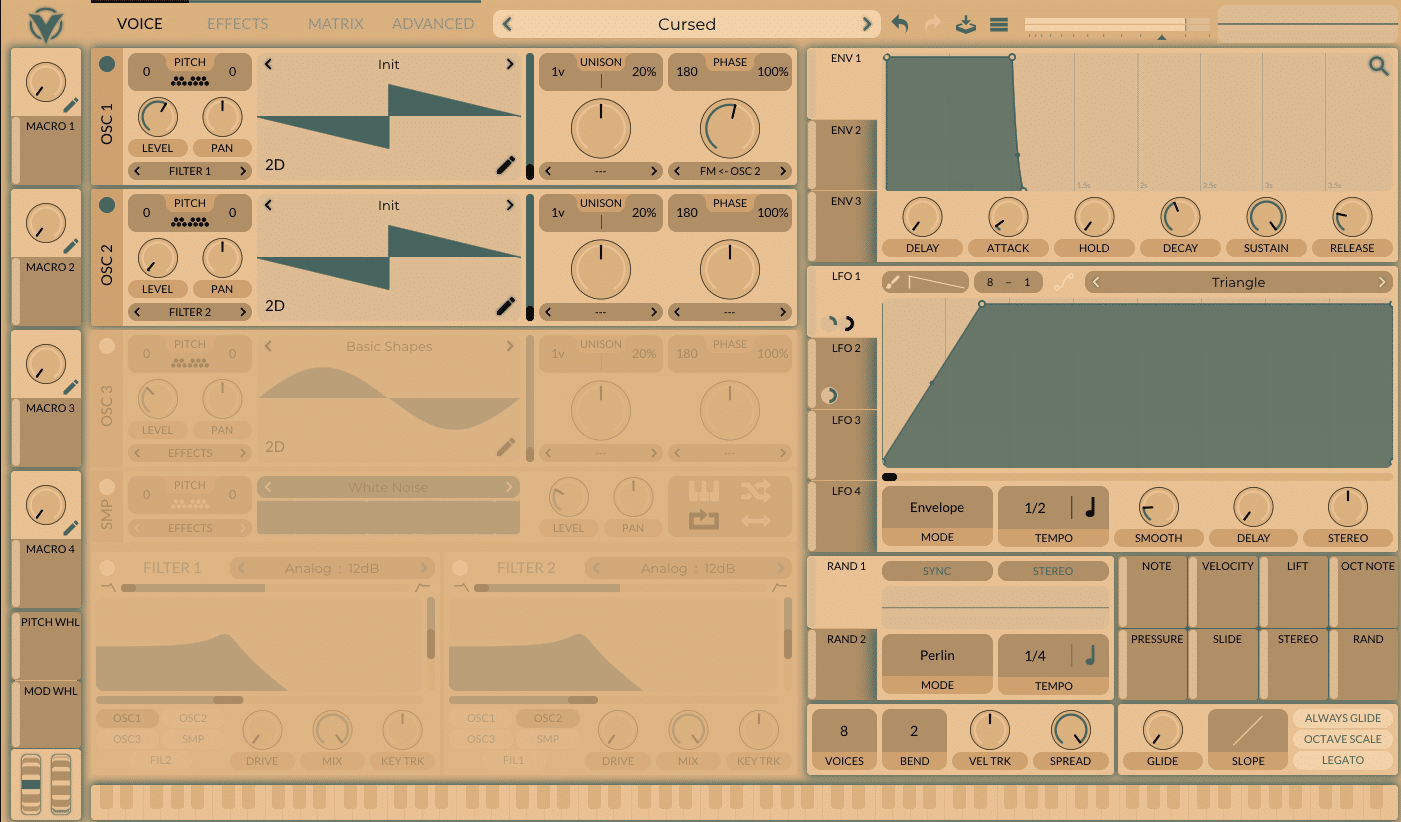
Task: Edit OSC 1 wavetable with pencil icon
Action: coord(506,165)
